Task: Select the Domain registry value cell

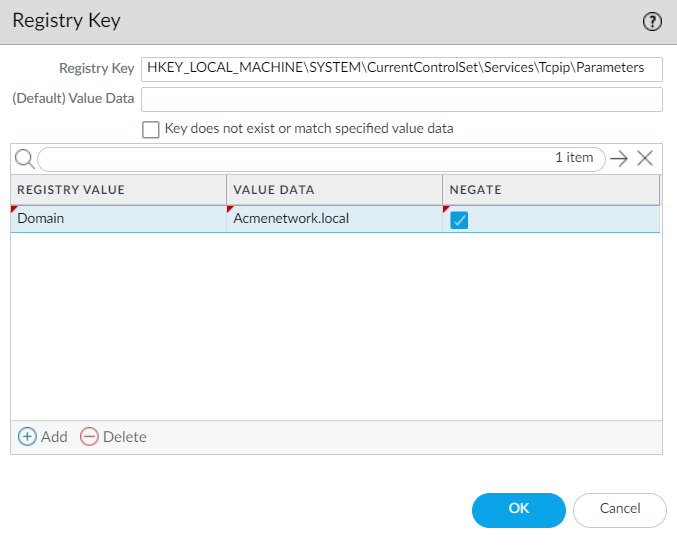Action: (x=118, y=218)
